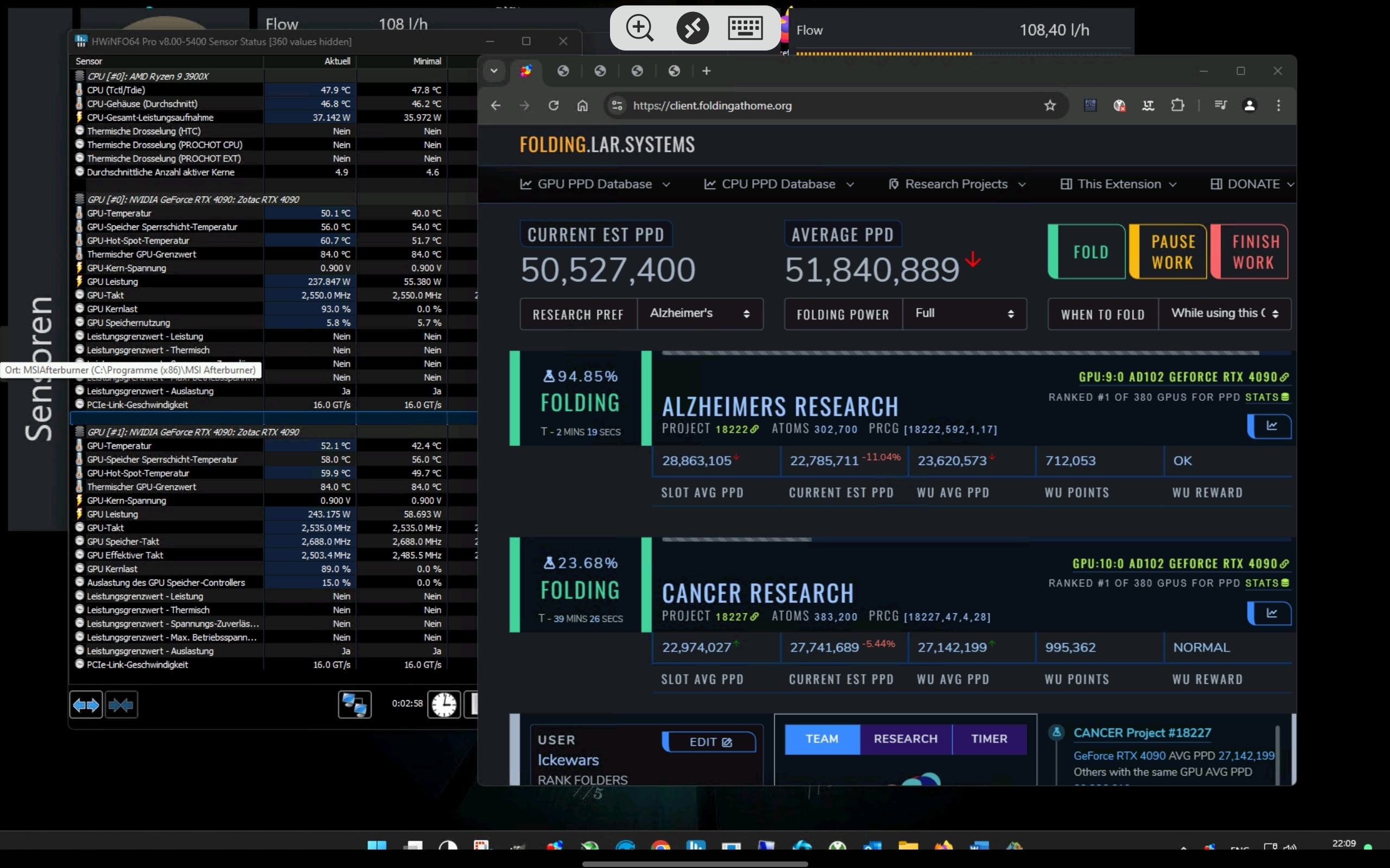The width and height of the screenshot is (1390, 868).
Task: Click the PAUSE WORK button
Action: pos(1168,251)
